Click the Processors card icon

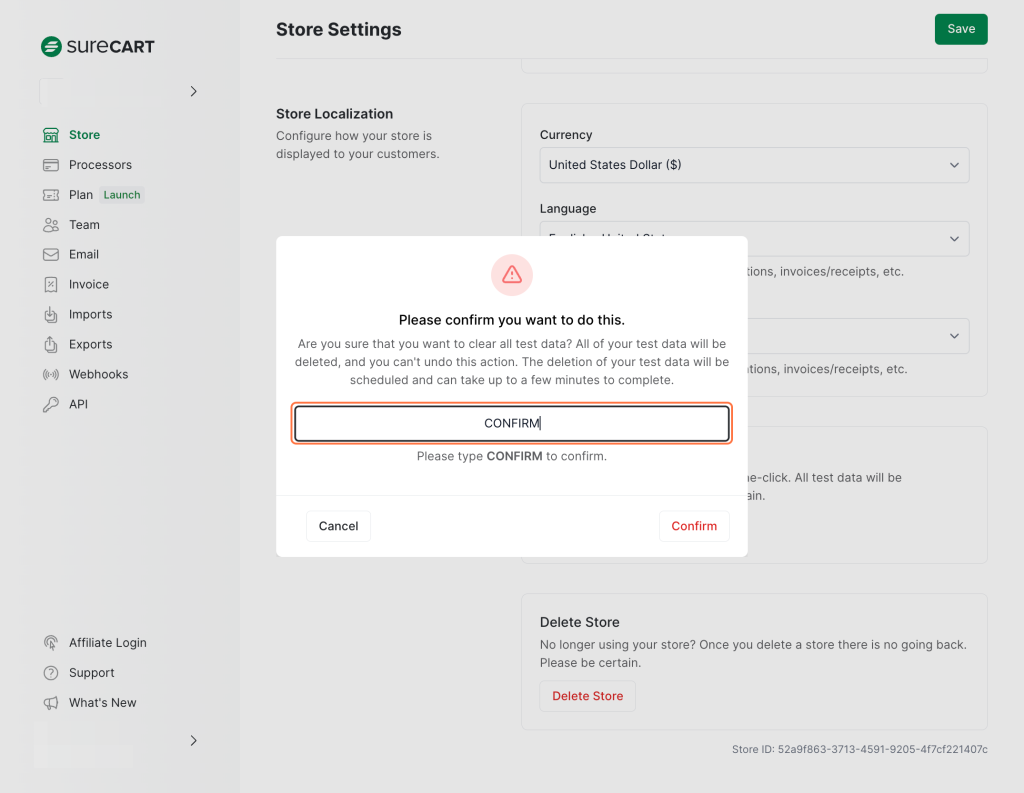pos(51,165)
